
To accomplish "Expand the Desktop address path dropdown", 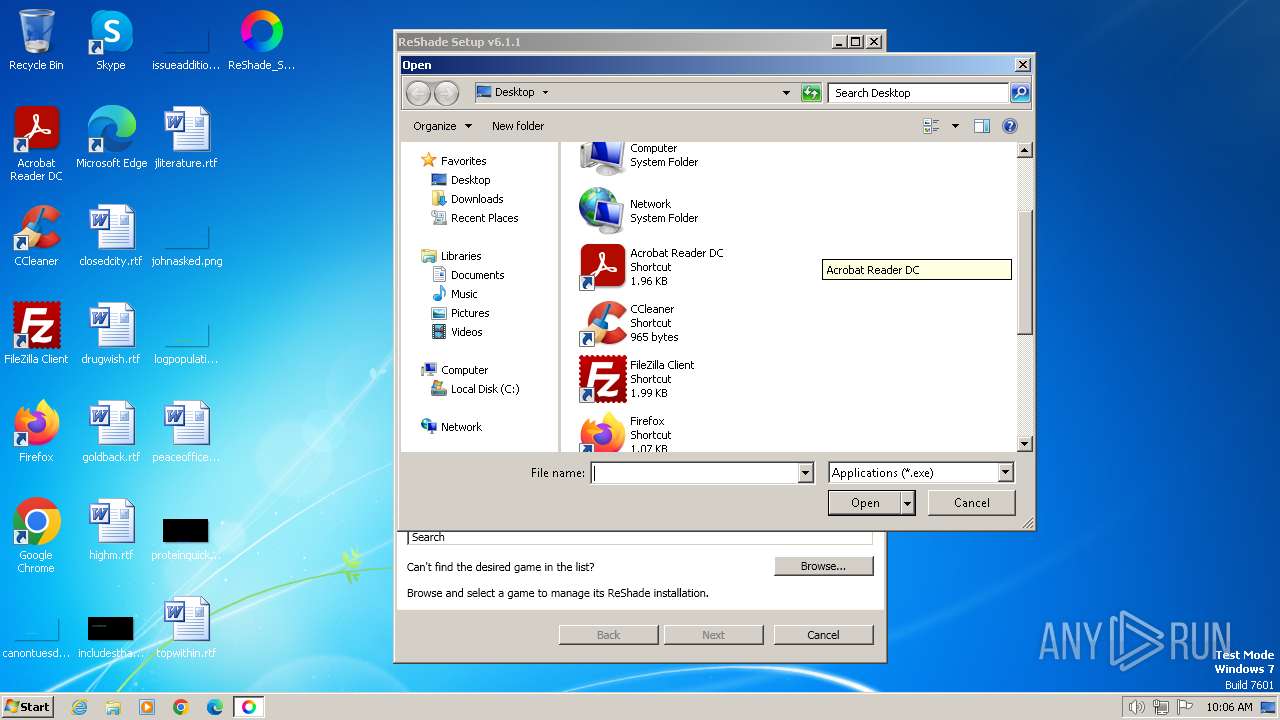I will (545, 93).
